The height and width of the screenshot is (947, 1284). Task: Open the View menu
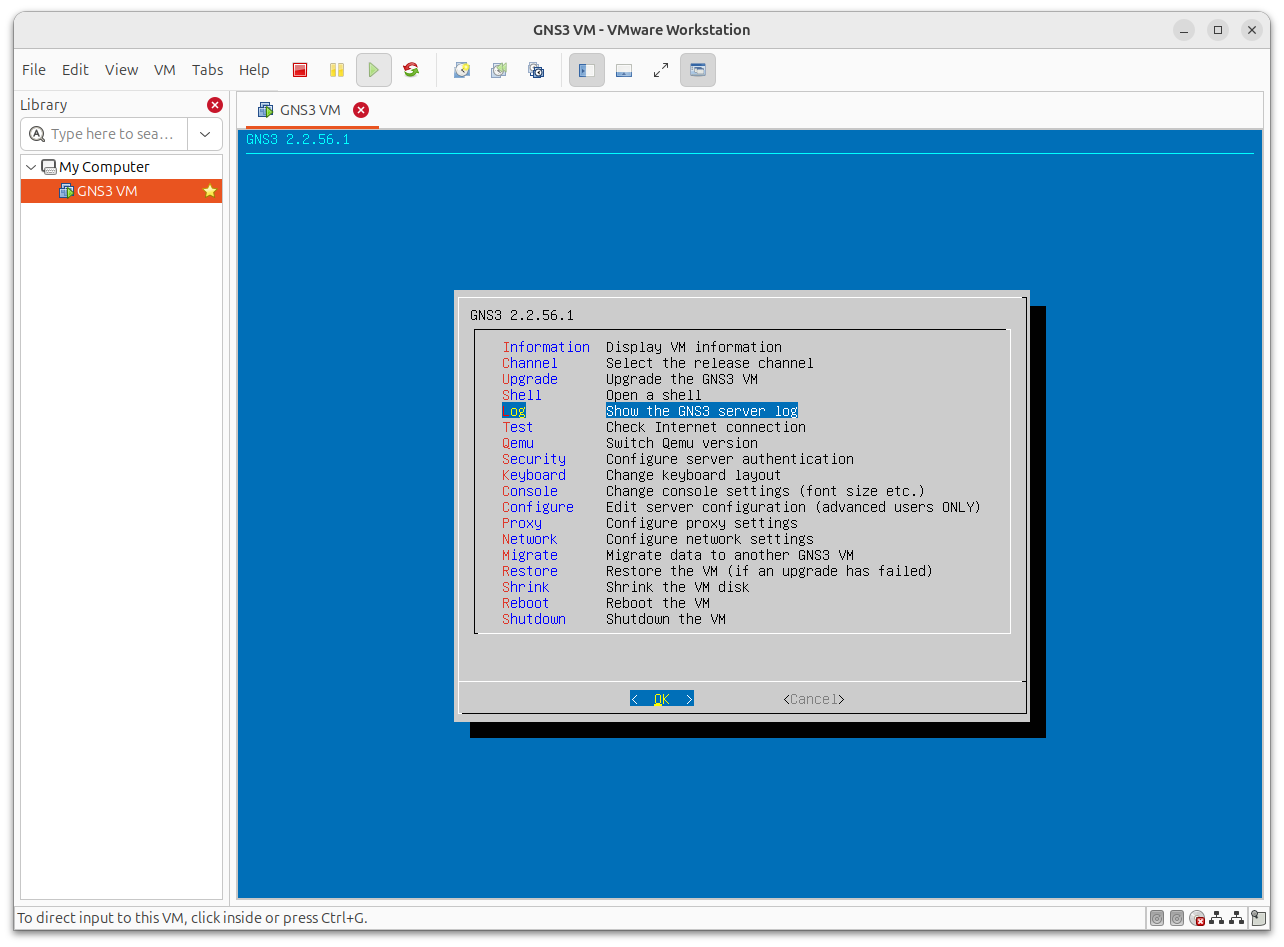pos(121,70)
